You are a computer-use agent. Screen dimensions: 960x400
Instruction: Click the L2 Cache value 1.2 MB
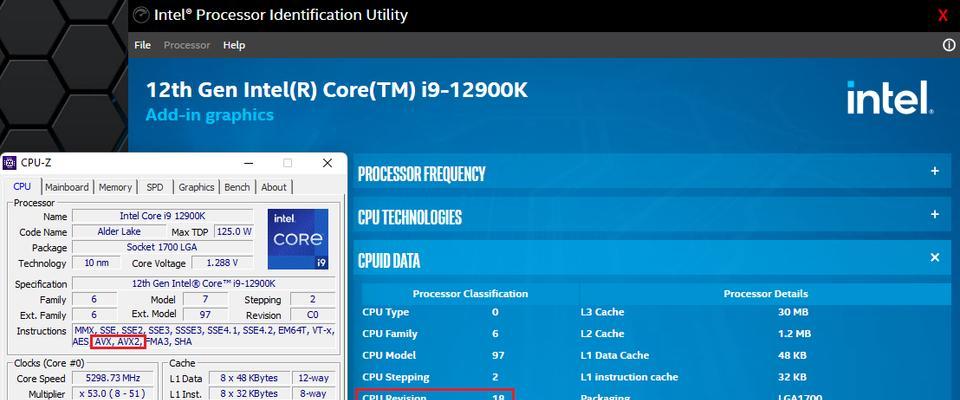point(794,333)
